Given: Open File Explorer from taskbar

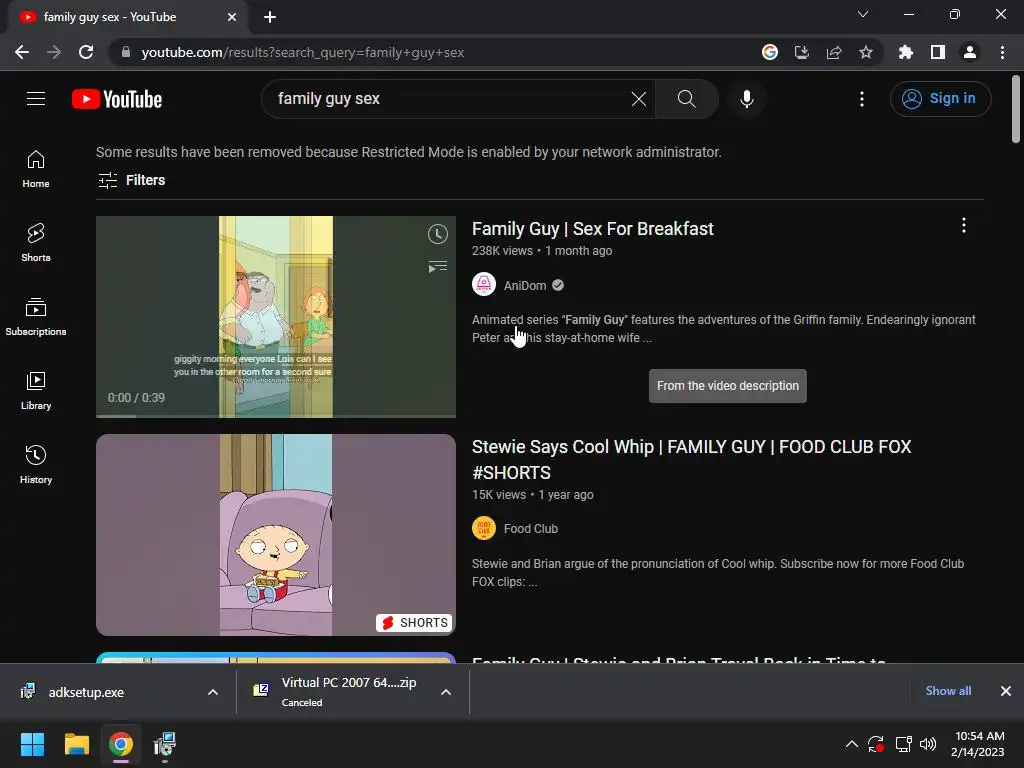Looking at the screenshot, I should pyautogui.click(x=76, y=744).
